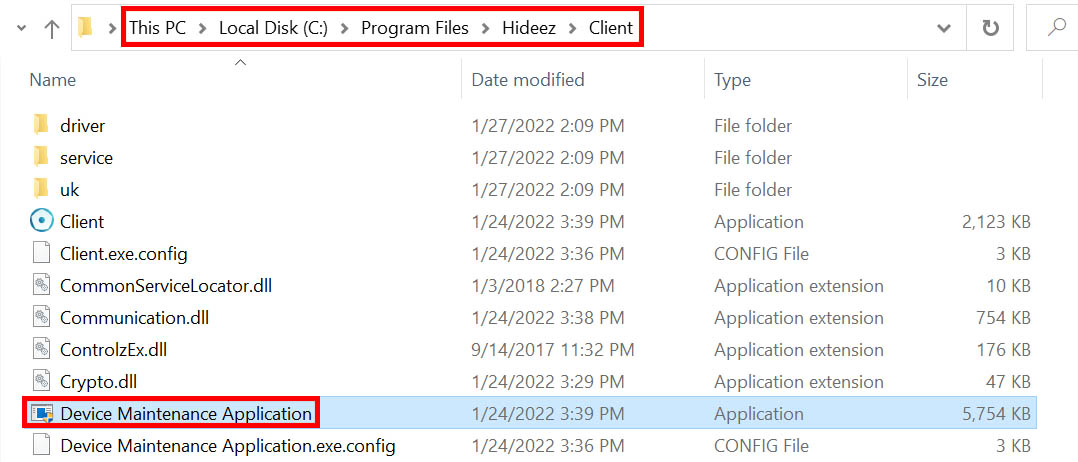Open the recent locations dropdown arrow
This screenshot has height=462, width=1078.
click(x=21, y=28)
